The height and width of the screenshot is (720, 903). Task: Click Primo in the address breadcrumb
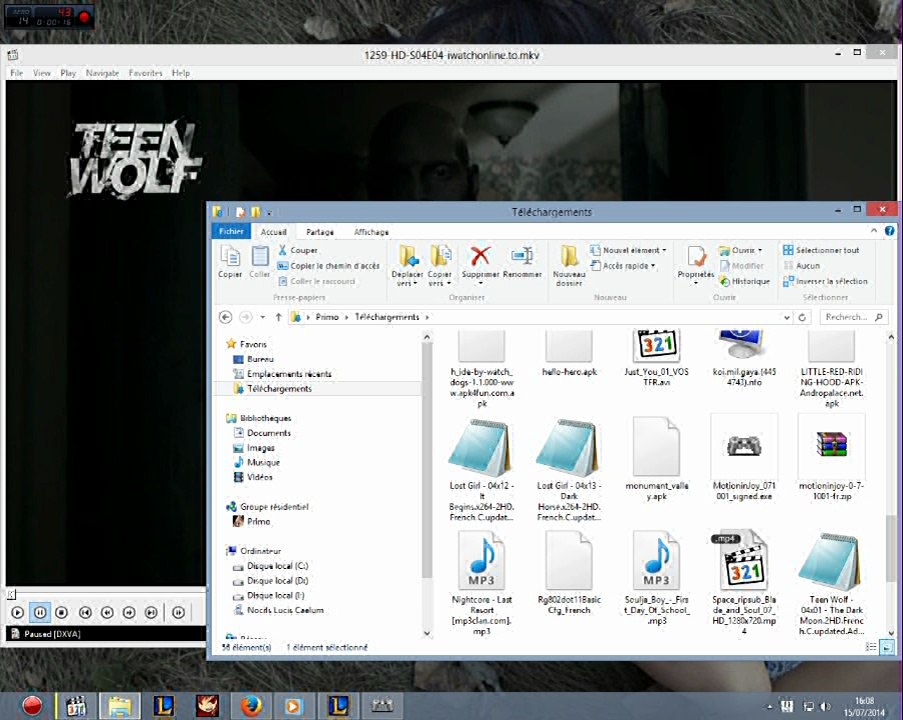(327, 317)
